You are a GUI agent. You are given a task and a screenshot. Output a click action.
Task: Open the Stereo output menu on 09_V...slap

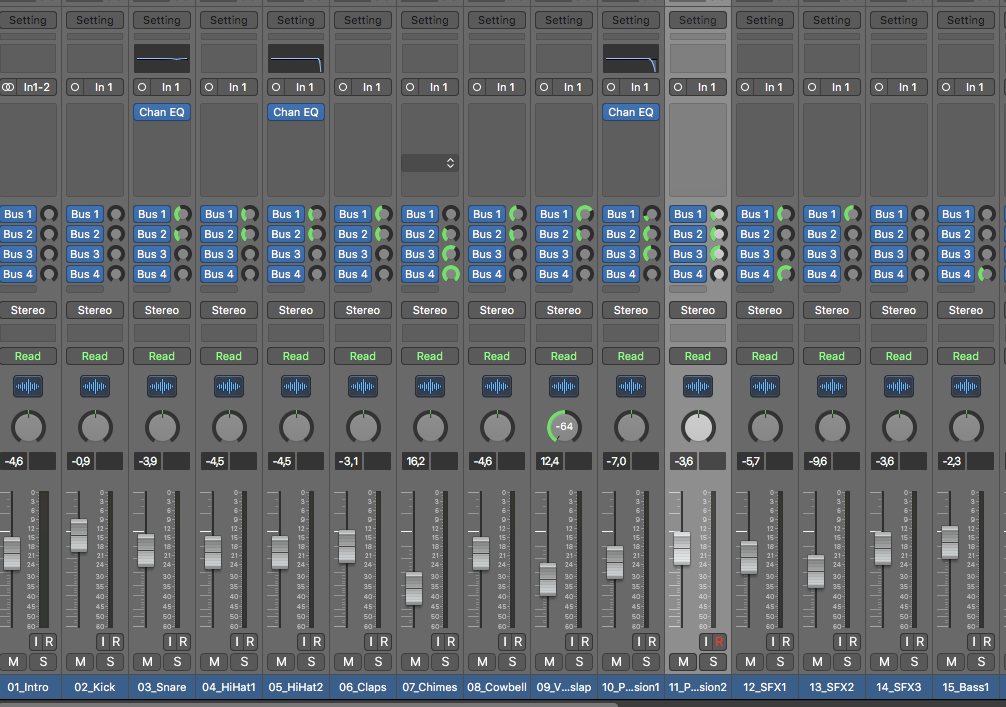564,310
